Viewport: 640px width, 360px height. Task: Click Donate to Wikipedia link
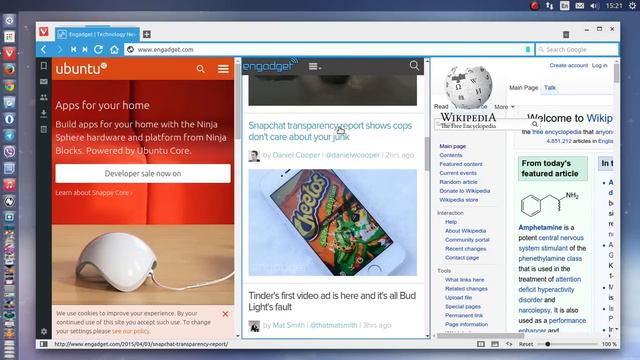point(464,191)
